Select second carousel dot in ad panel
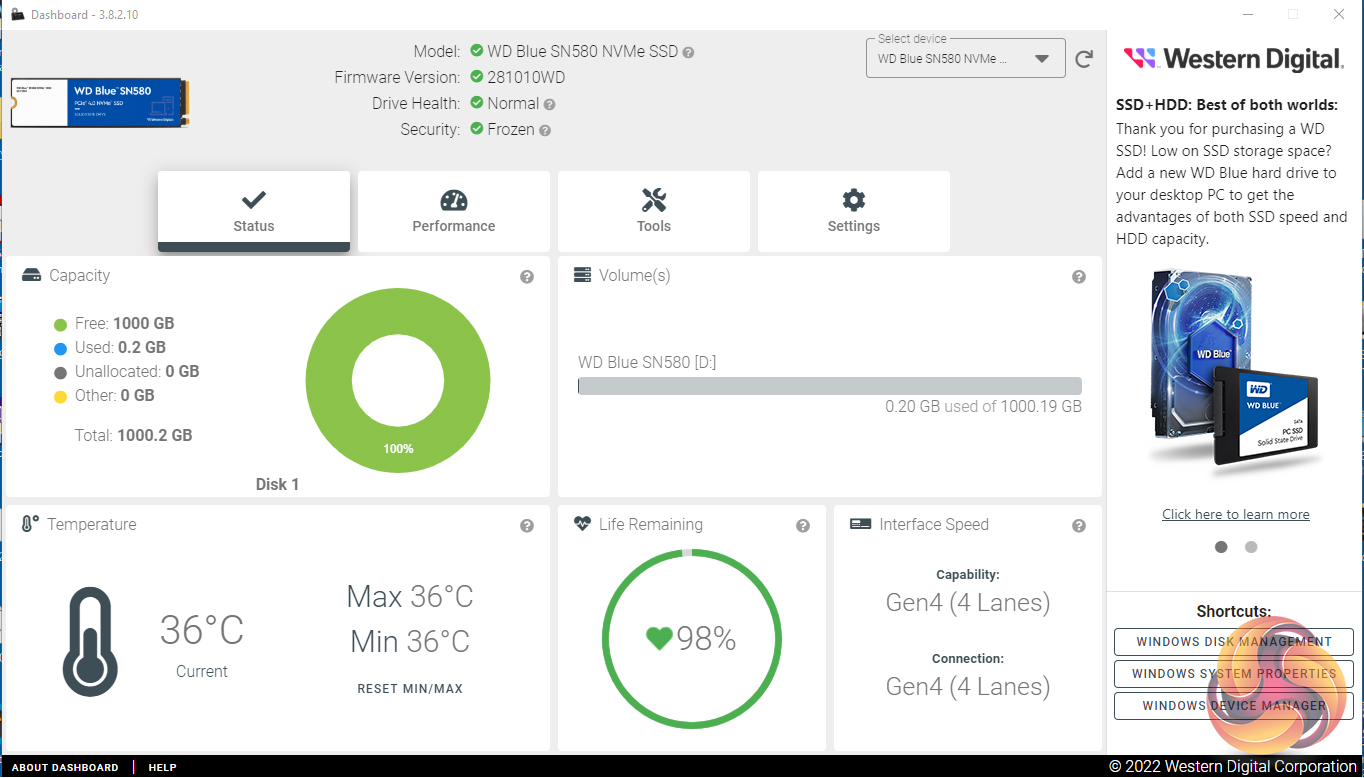The width and height of the screenshot is (1364, 778). click(x=1251, y=547)
